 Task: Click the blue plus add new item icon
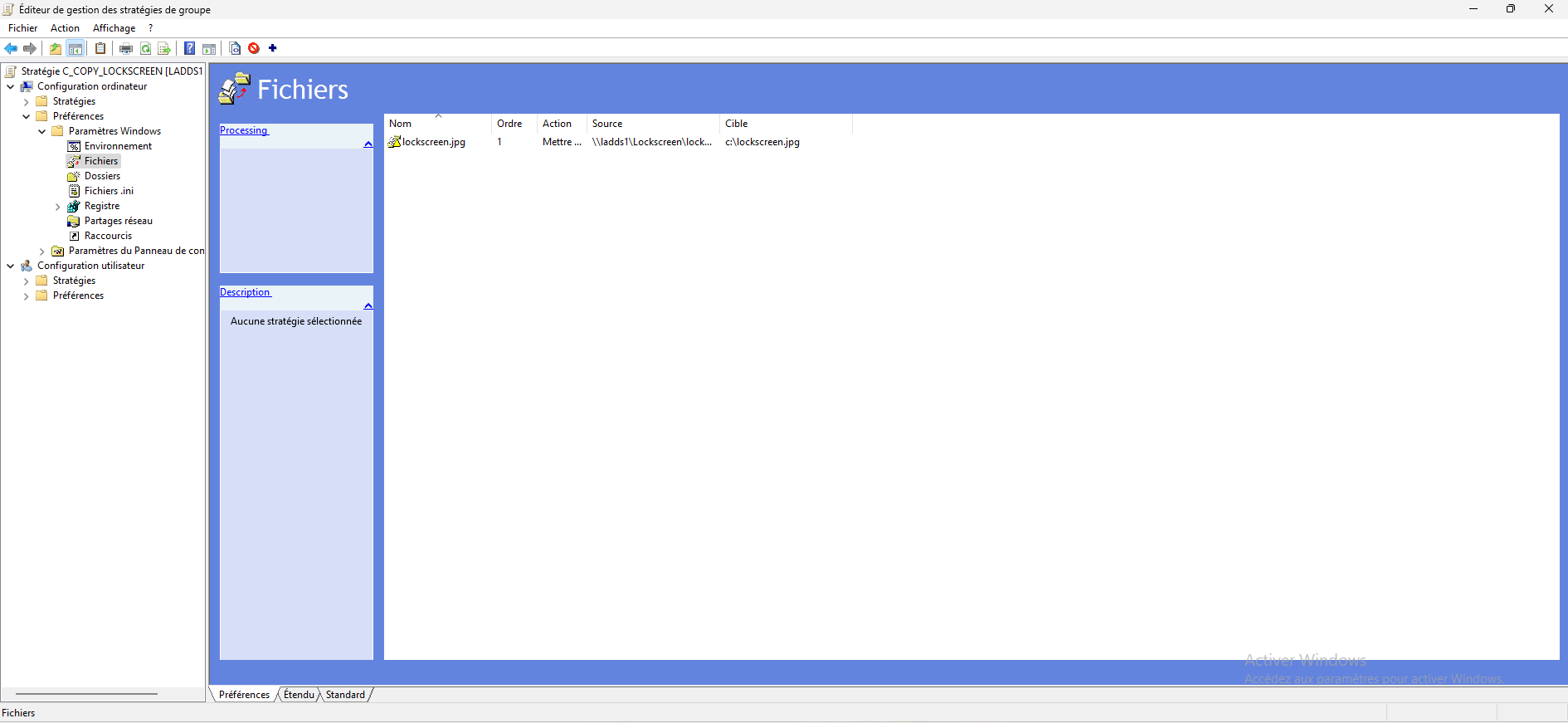(273, 48)
